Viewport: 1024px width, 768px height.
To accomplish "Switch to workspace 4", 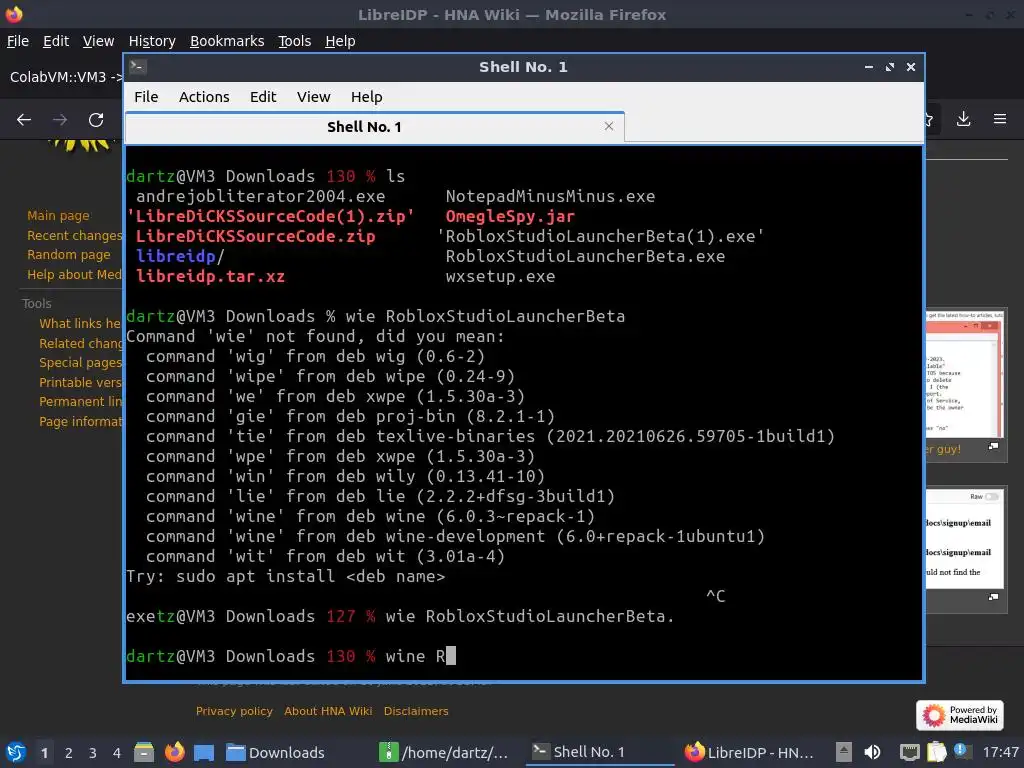I will 116,753.
